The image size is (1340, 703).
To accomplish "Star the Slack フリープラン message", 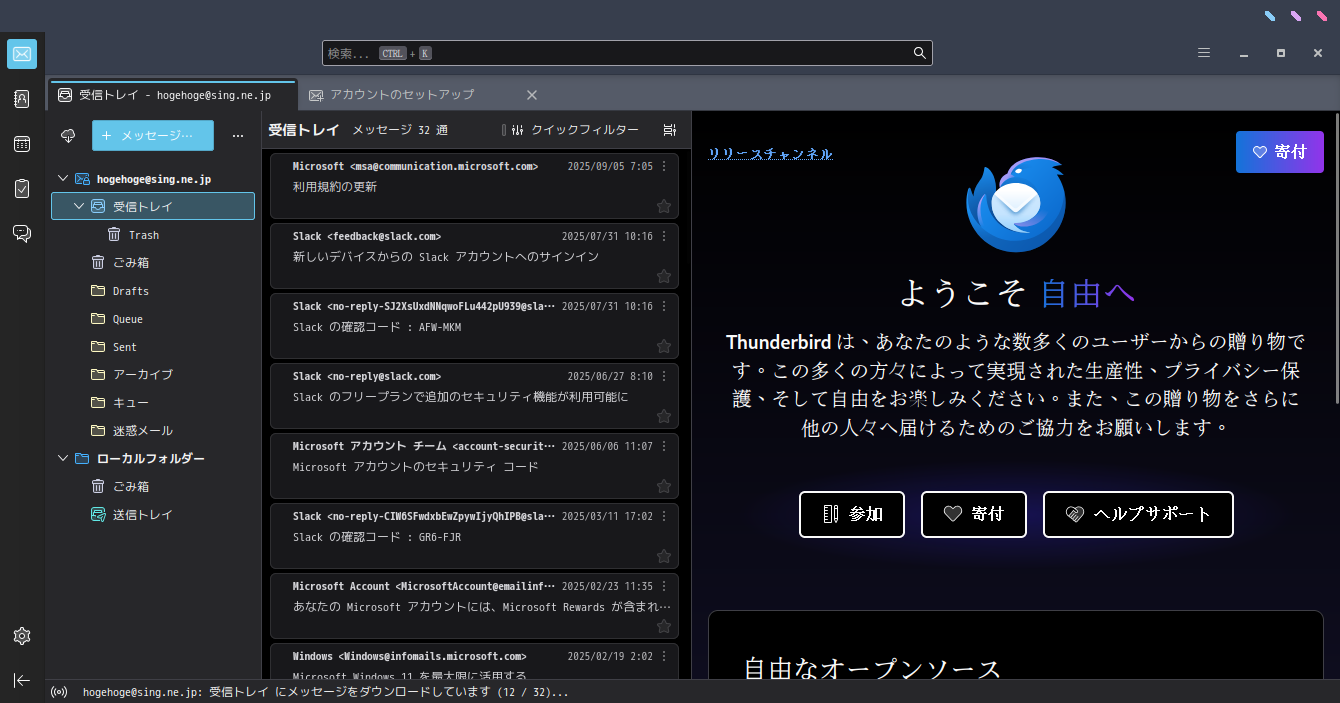I will (x=663, y=416).
